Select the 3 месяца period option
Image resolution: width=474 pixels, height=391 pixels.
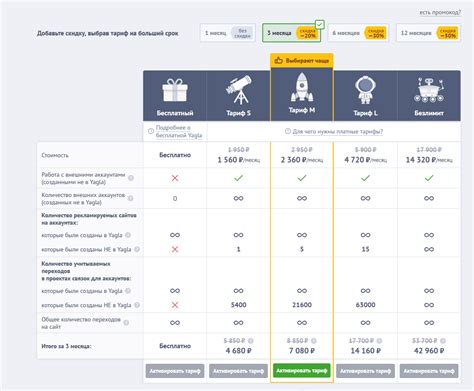[x=291, y=33]
